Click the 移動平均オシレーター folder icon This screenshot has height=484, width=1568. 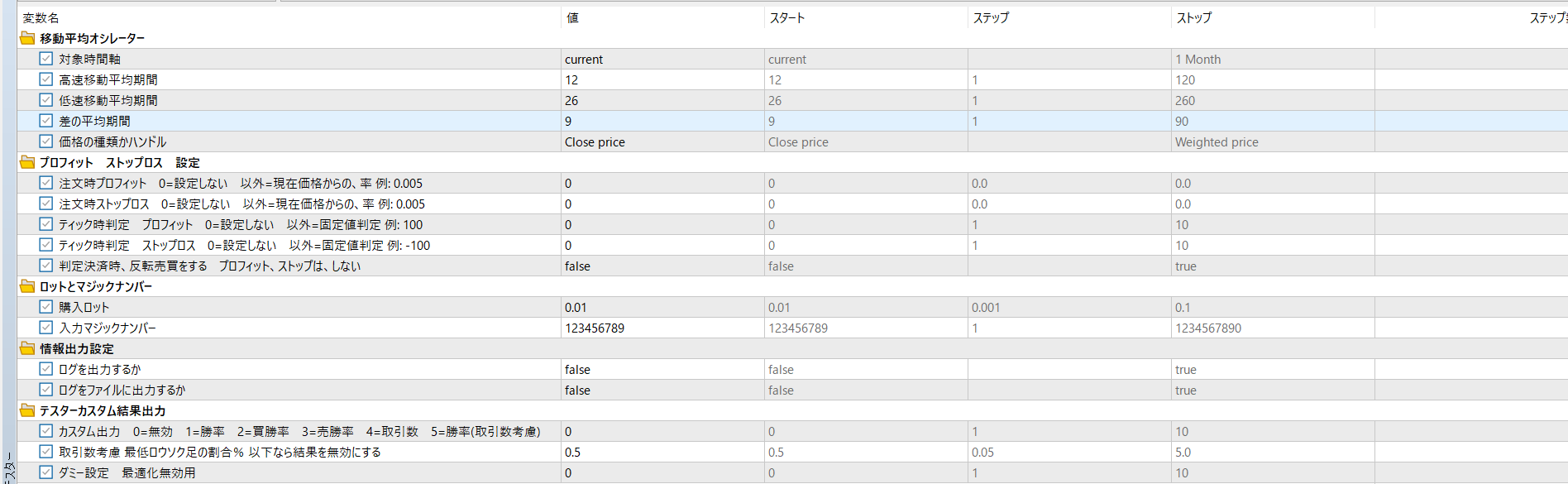[27, 38]
